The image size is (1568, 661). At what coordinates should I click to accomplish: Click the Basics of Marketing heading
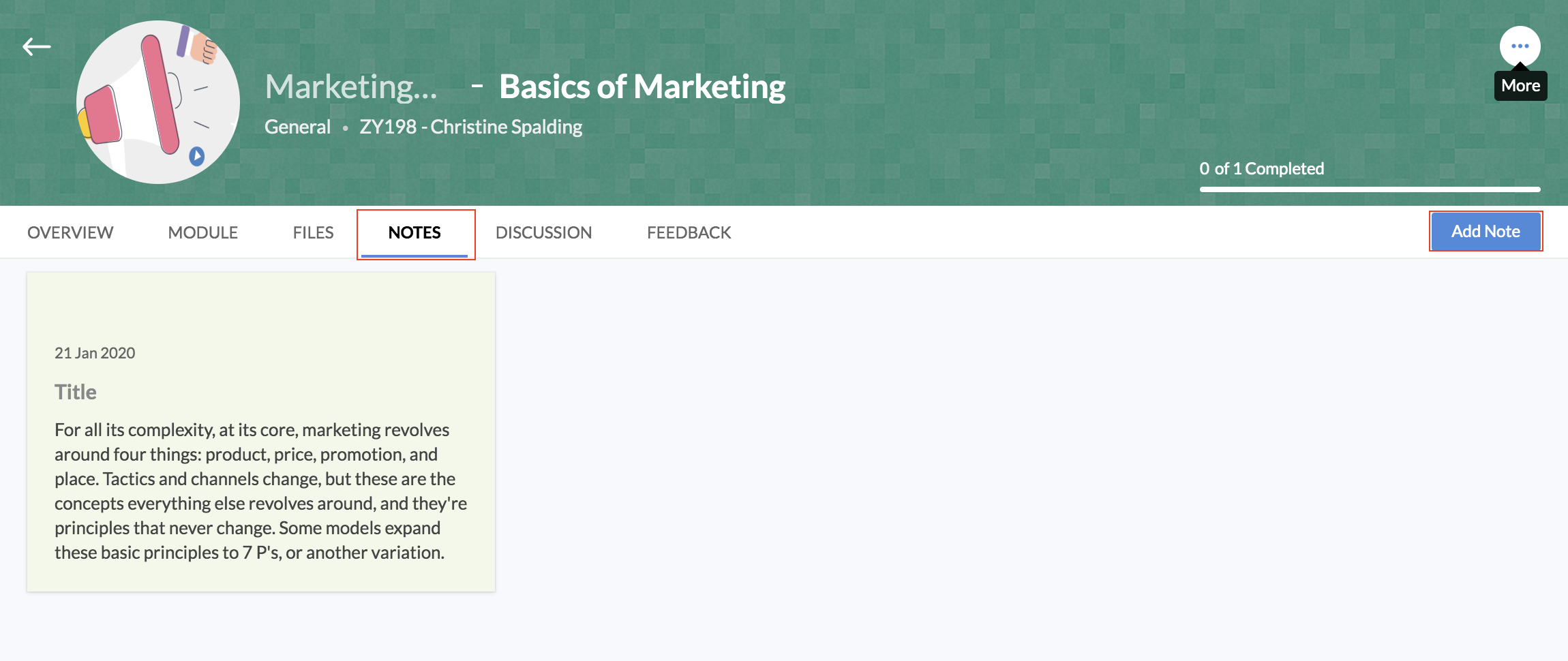tap(642, 87)
